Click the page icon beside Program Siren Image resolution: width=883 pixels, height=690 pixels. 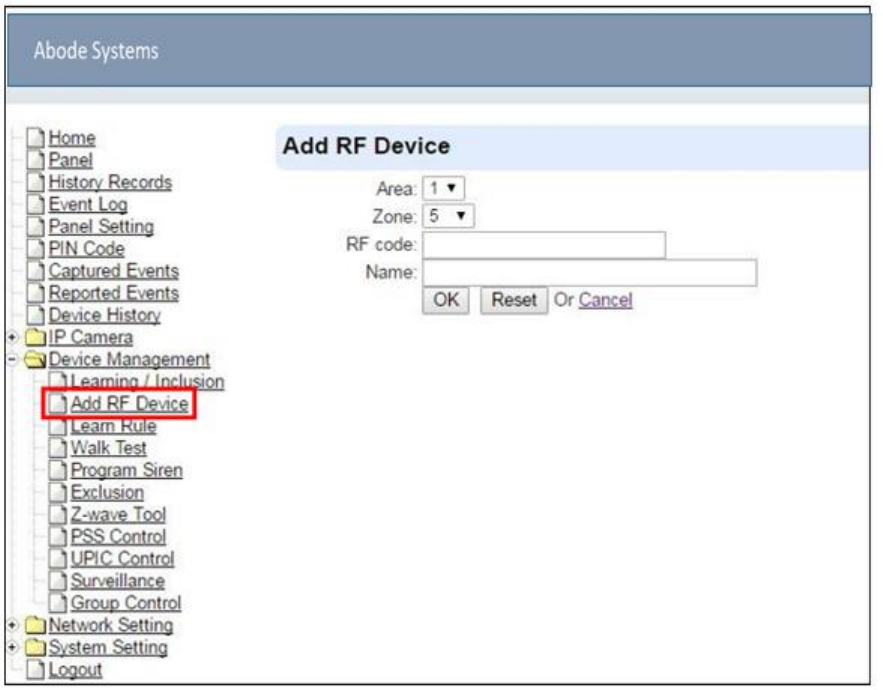click(58, 470)
